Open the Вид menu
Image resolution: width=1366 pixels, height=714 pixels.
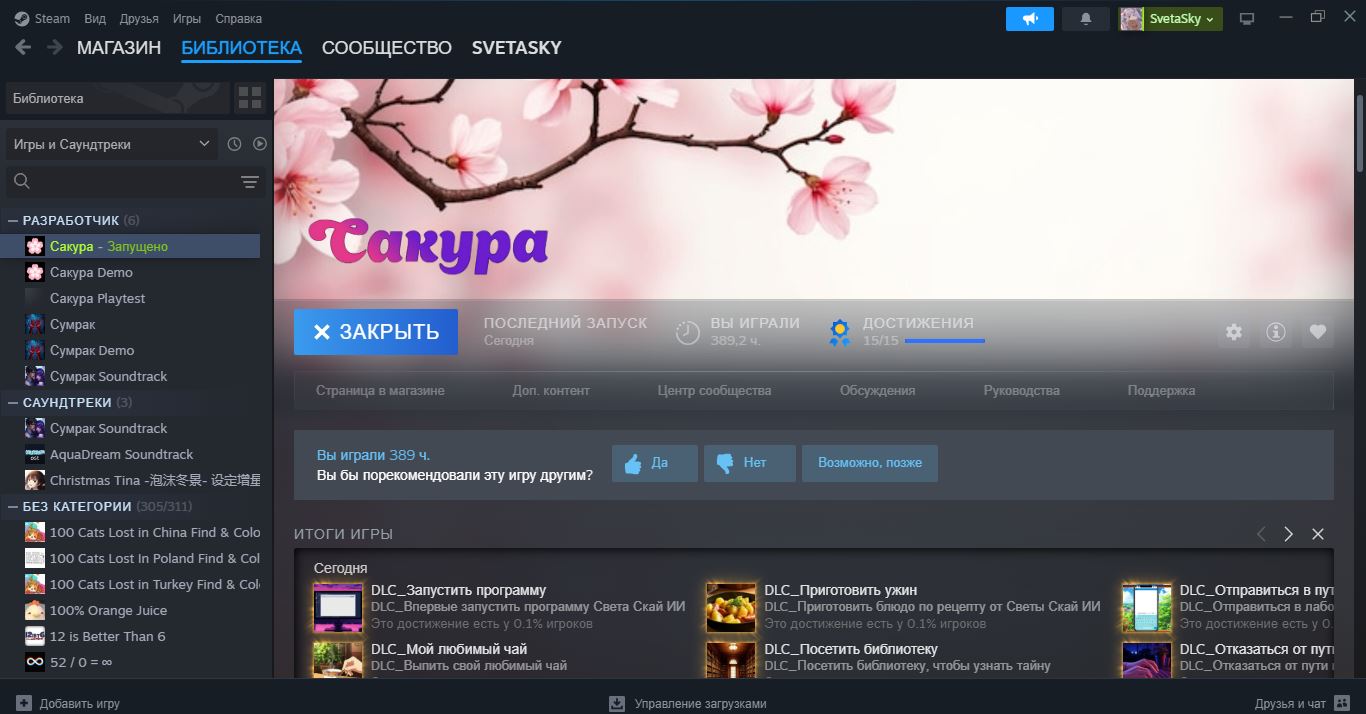point(95,18)
